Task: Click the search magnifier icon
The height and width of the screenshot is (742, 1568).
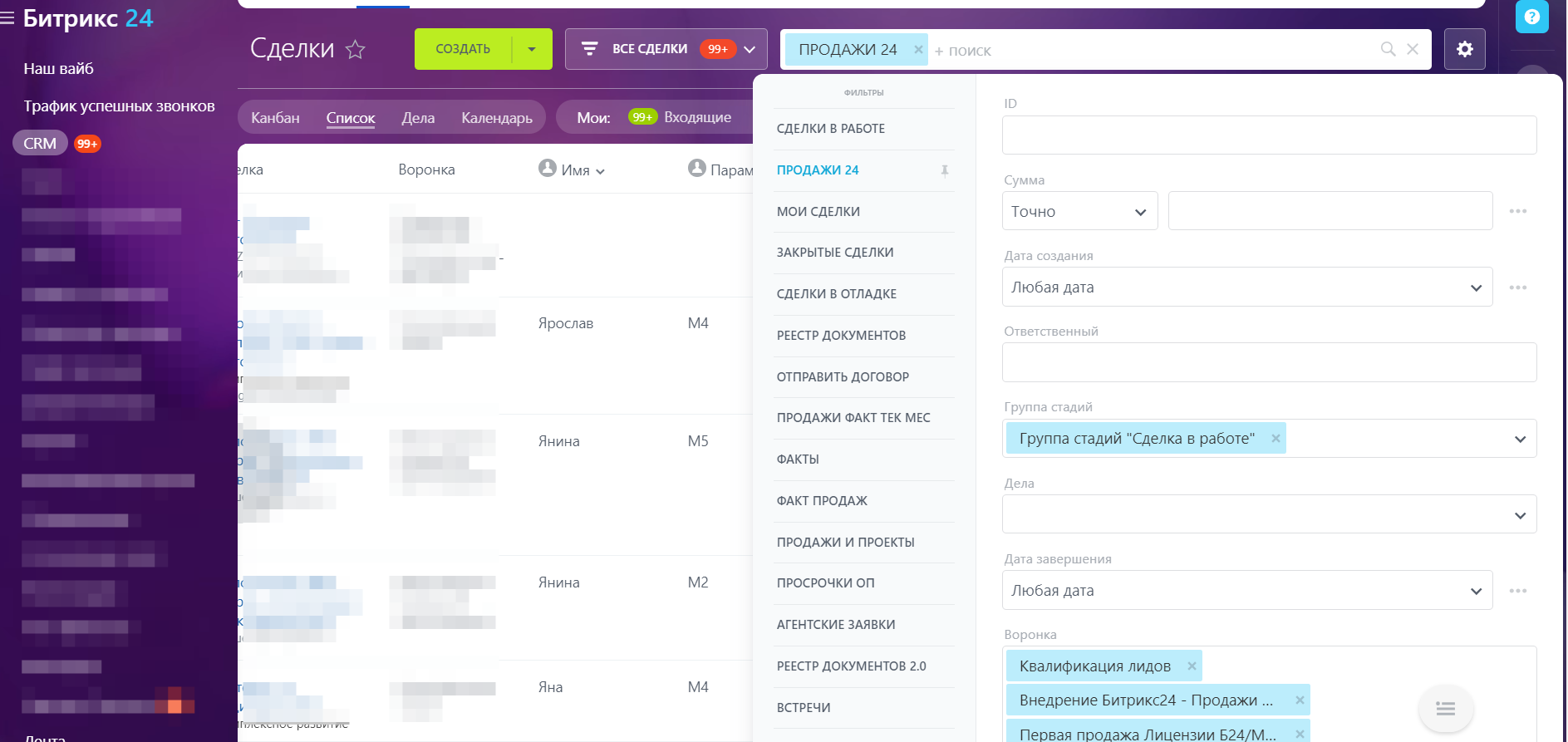Action: click(x=1388, y=50)
